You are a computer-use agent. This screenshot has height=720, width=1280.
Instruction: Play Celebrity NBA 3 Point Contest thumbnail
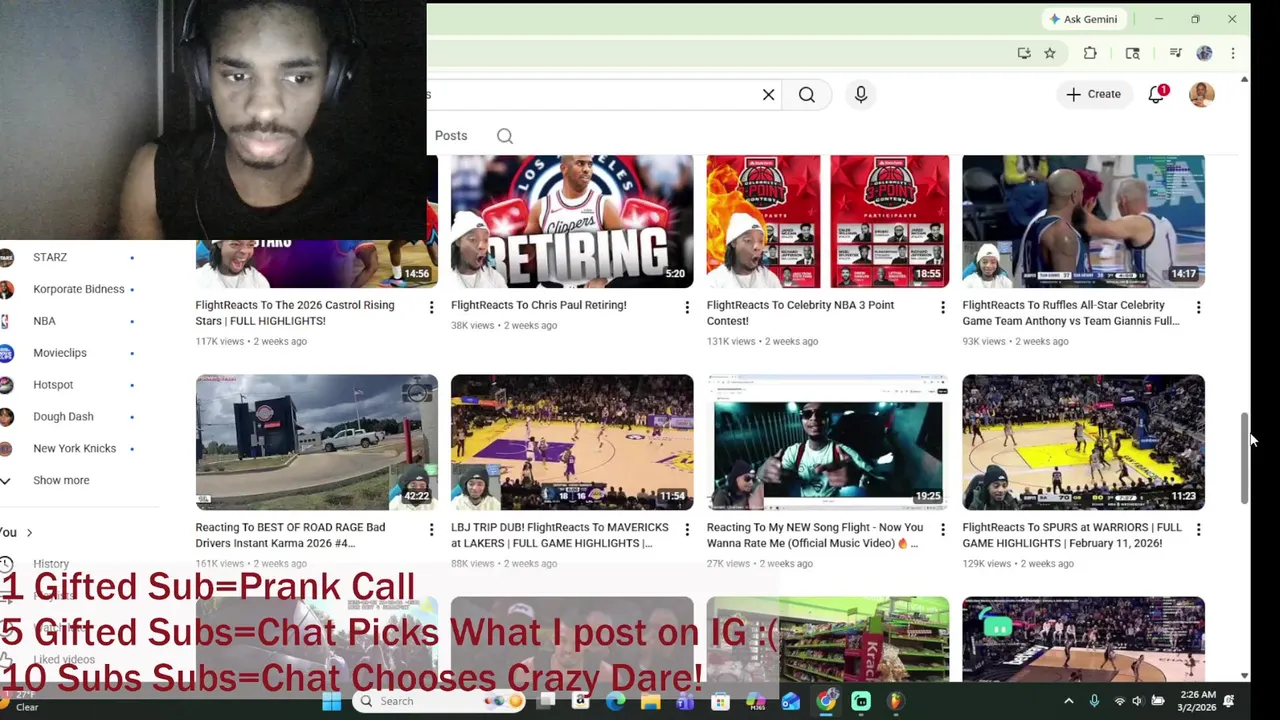click(x=828, y=221)
